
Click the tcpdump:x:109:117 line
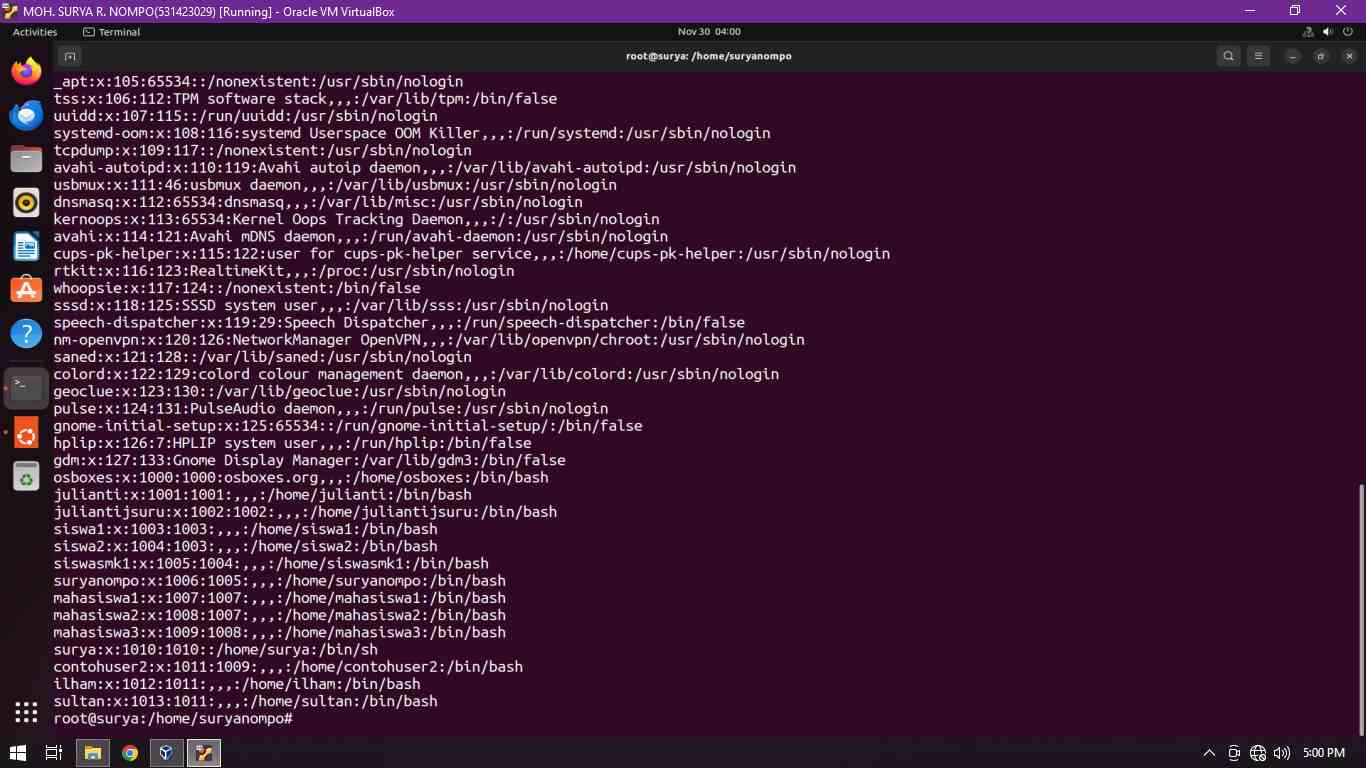262,150
